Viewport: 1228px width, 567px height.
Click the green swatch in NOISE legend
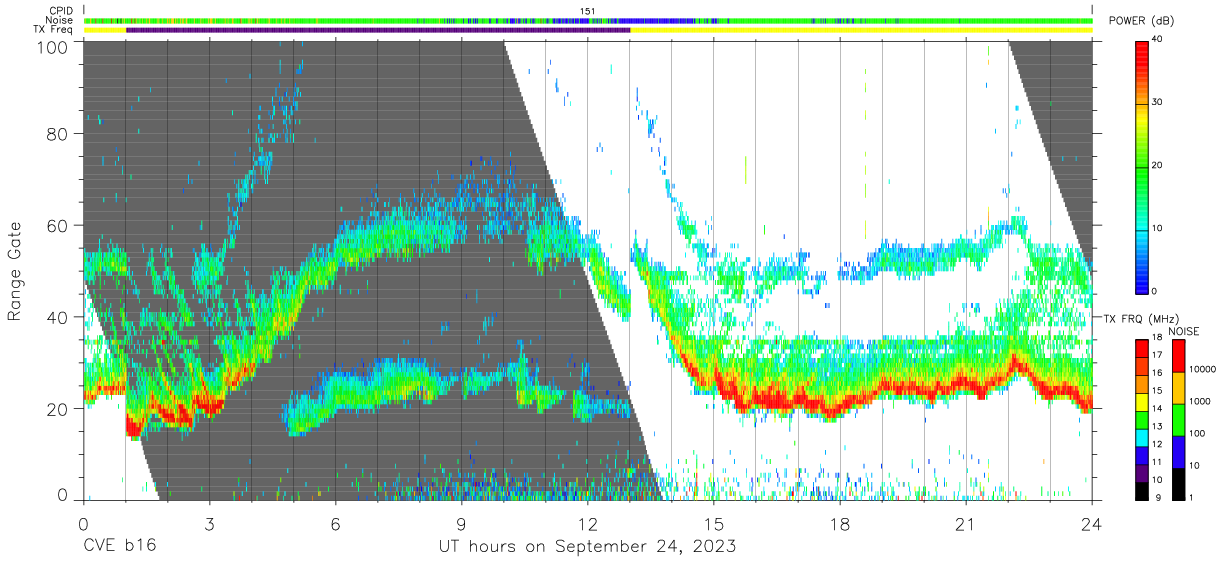pyautogui.click(x=1177, y=419)
